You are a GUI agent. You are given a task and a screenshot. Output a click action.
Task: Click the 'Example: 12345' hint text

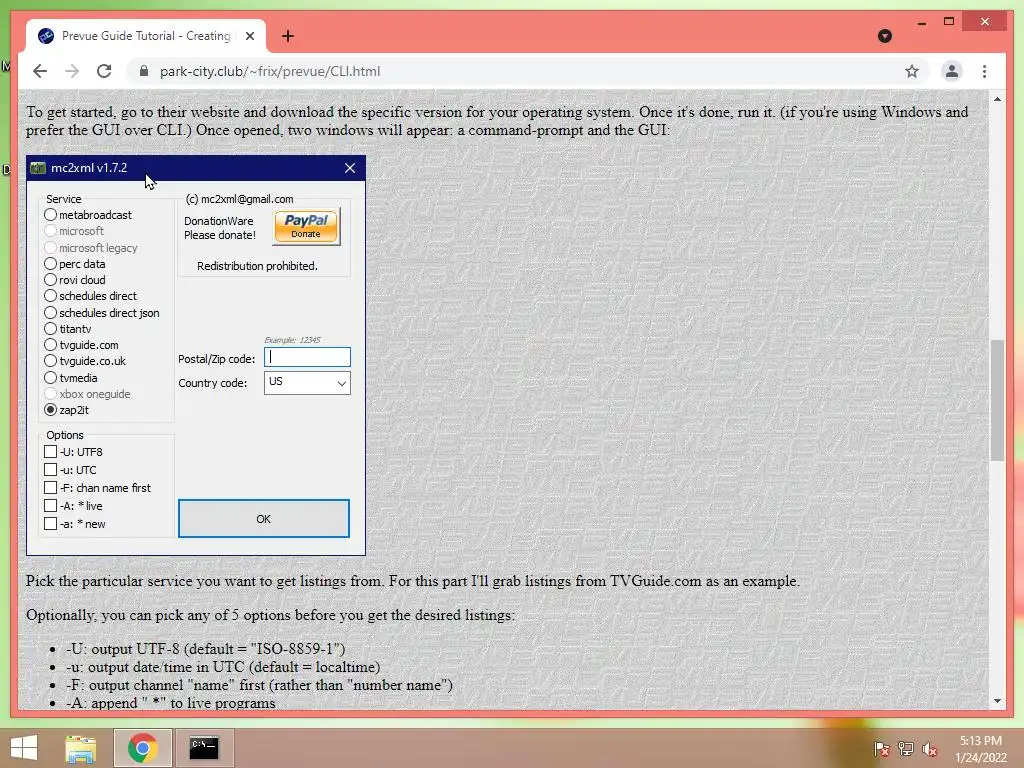(x=293, y=340)
